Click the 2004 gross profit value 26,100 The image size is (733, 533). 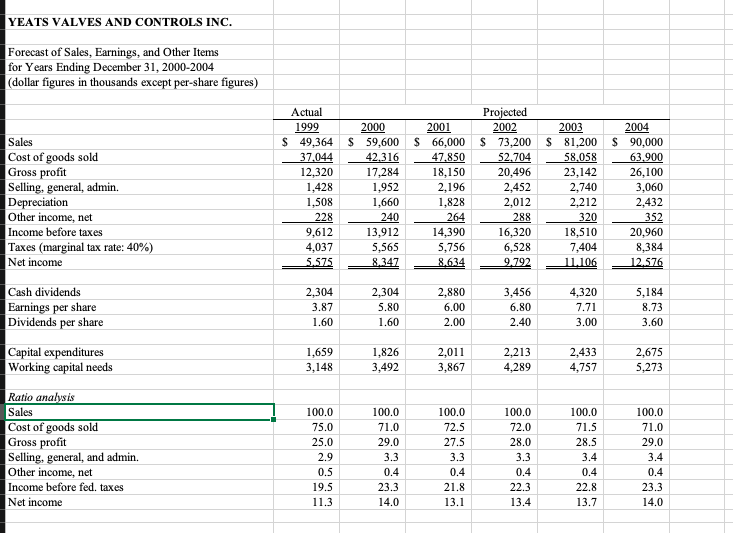tap(646, 172)
